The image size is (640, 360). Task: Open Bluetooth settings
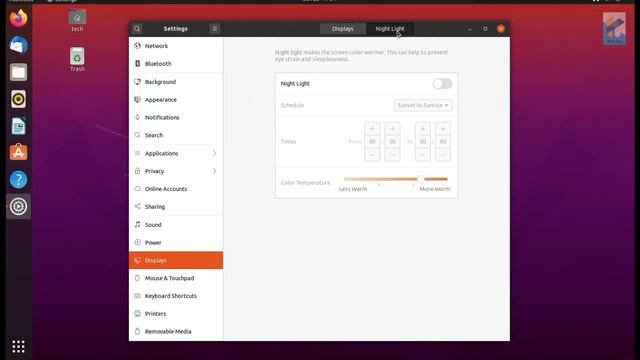176,64
